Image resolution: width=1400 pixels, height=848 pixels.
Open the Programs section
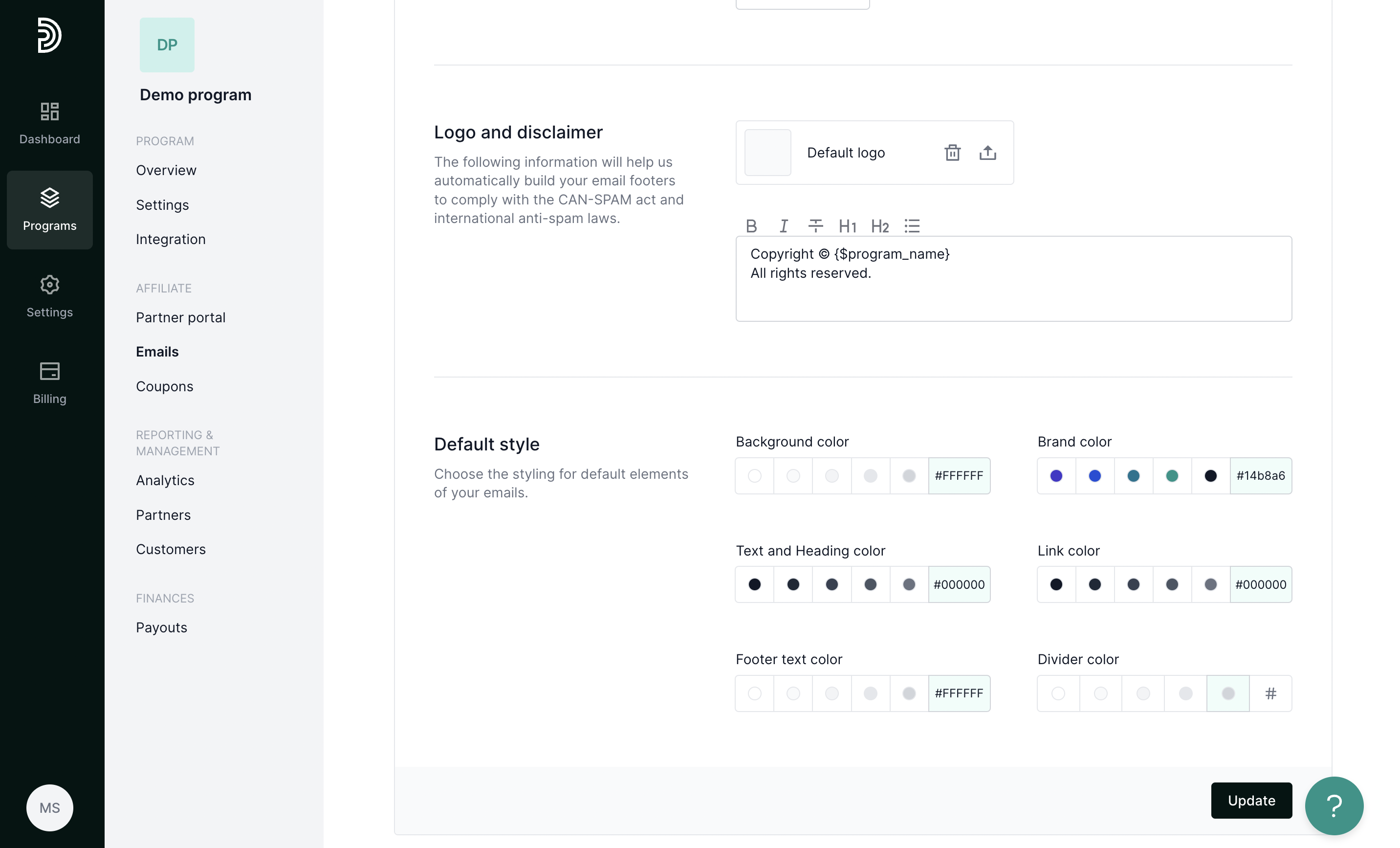pyautogui.click(x=49, y=210)
